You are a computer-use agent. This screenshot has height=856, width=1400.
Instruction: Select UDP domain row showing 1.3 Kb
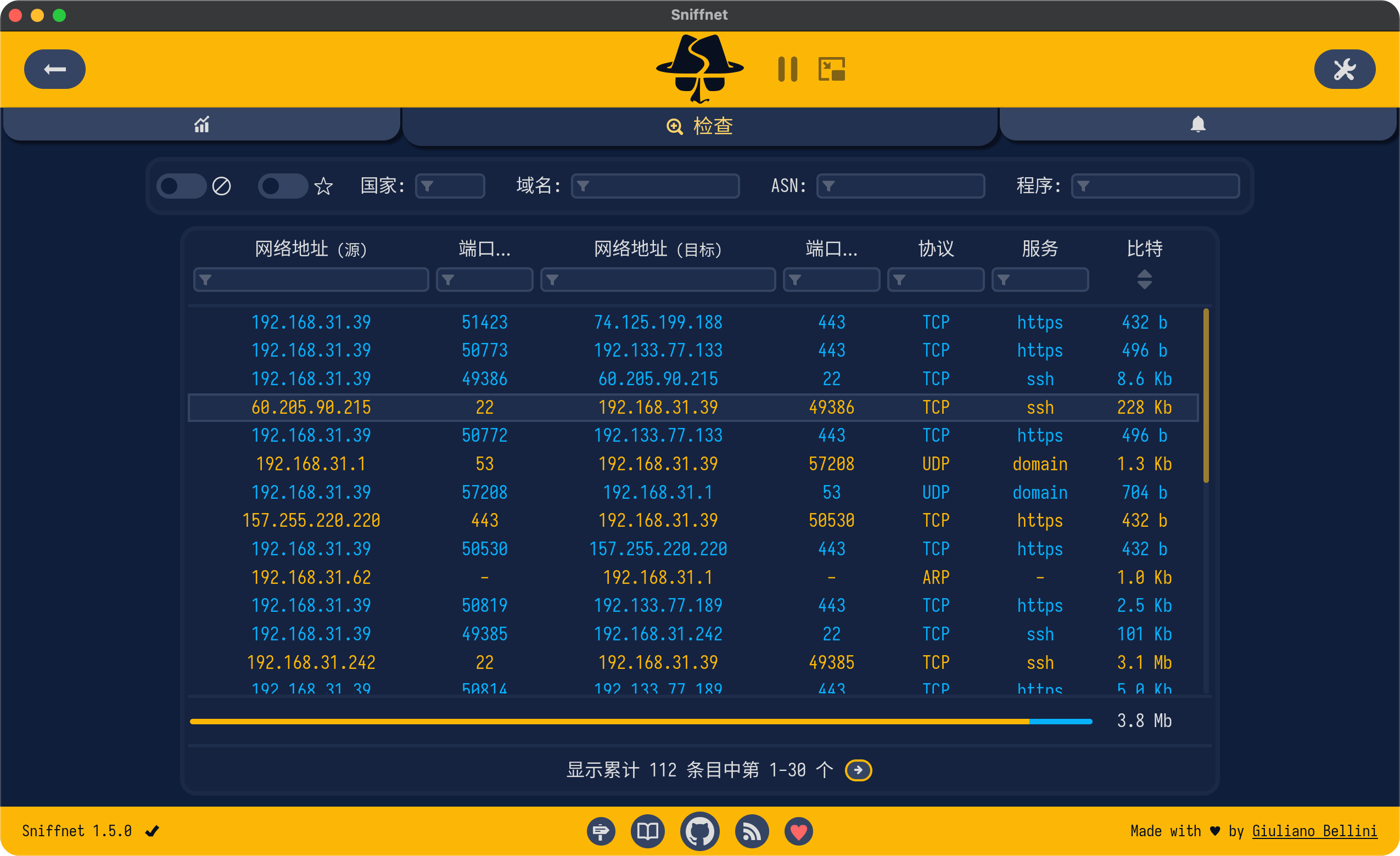(x=693, y=464)
